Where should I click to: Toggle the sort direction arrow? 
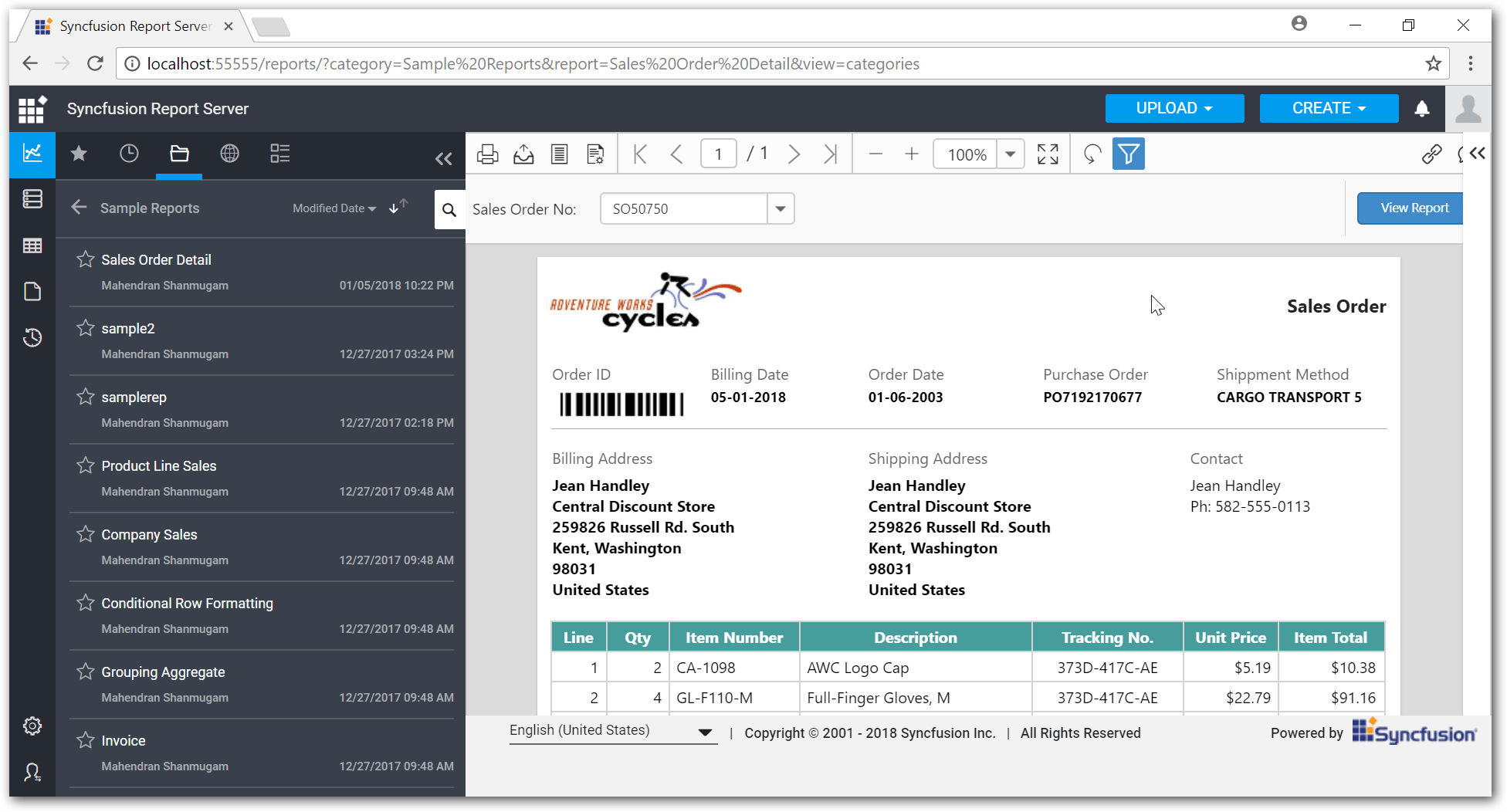[x=398, y=206]
